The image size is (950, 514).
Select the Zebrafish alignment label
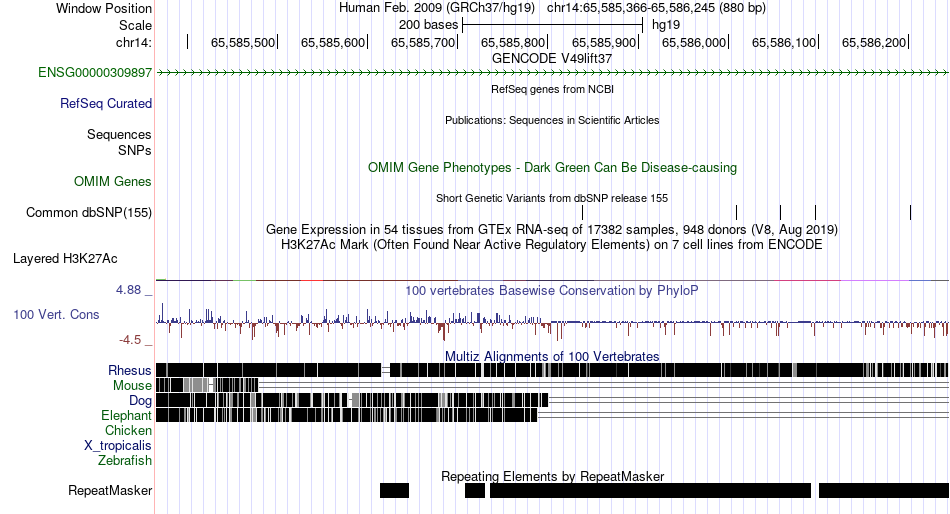pos(124,461)
